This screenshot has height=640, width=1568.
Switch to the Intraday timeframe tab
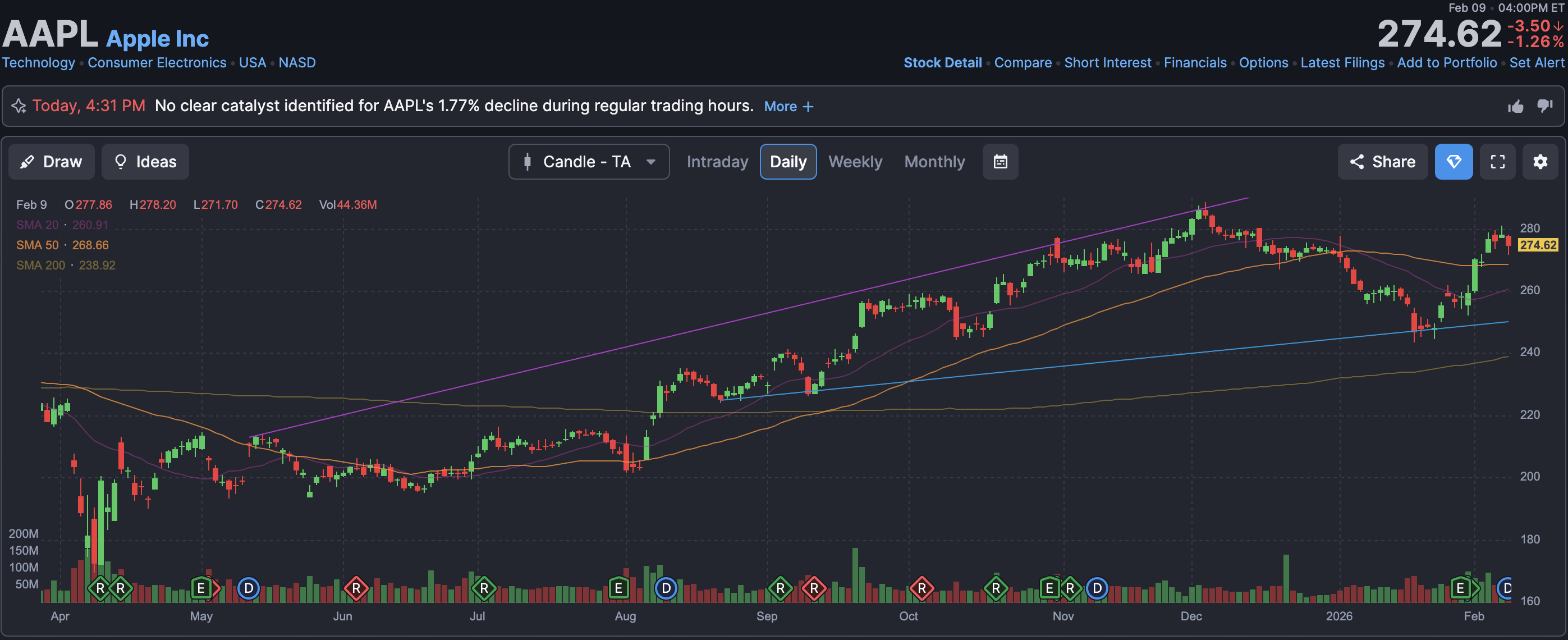tap(717, 161)
